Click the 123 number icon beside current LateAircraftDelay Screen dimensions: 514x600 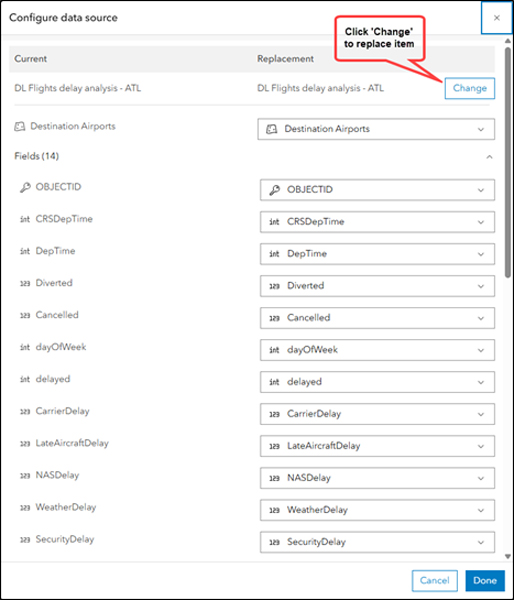tap(25, 443)
